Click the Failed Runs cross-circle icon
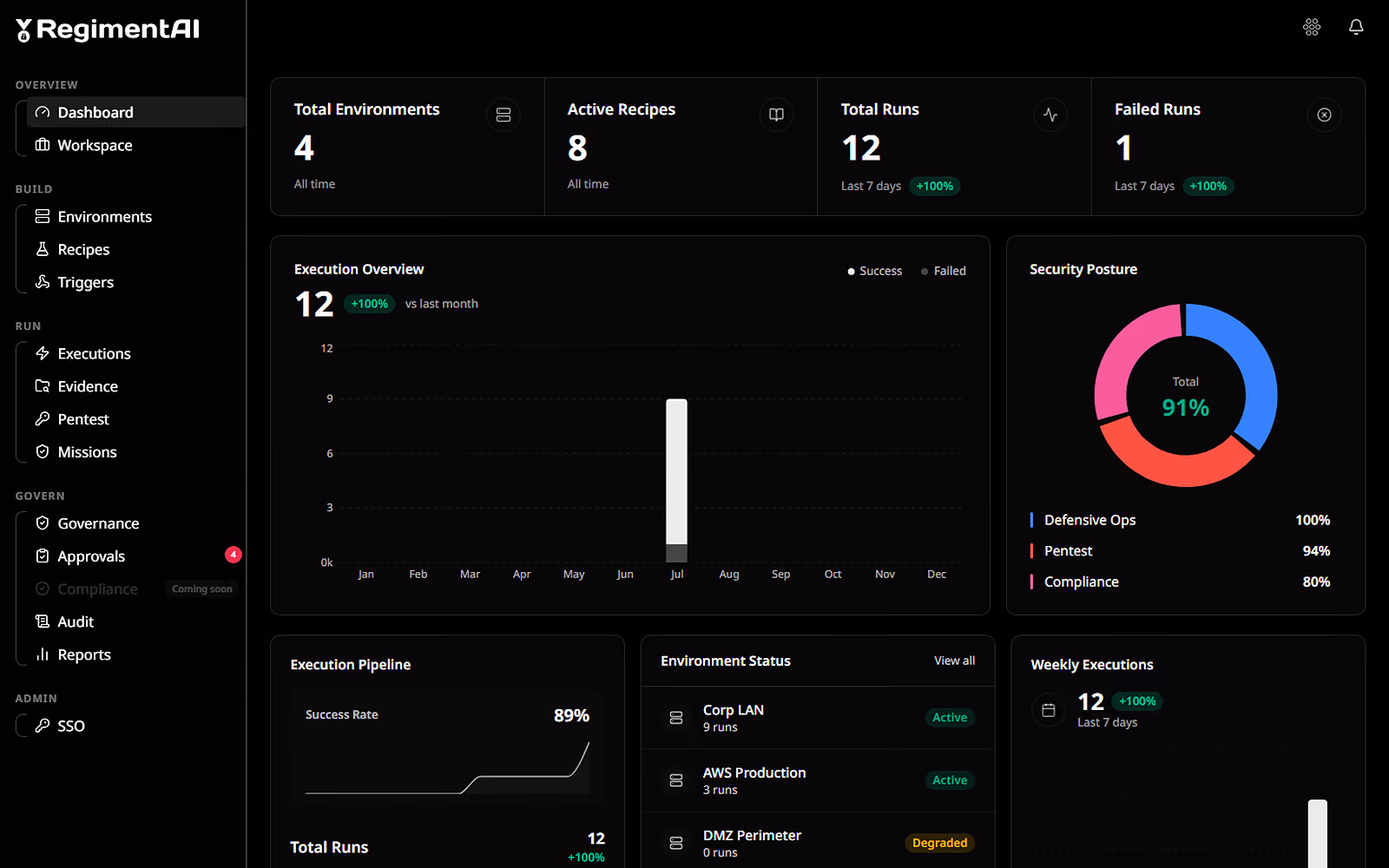The image size is (1389, 868). click(1324, 115)
